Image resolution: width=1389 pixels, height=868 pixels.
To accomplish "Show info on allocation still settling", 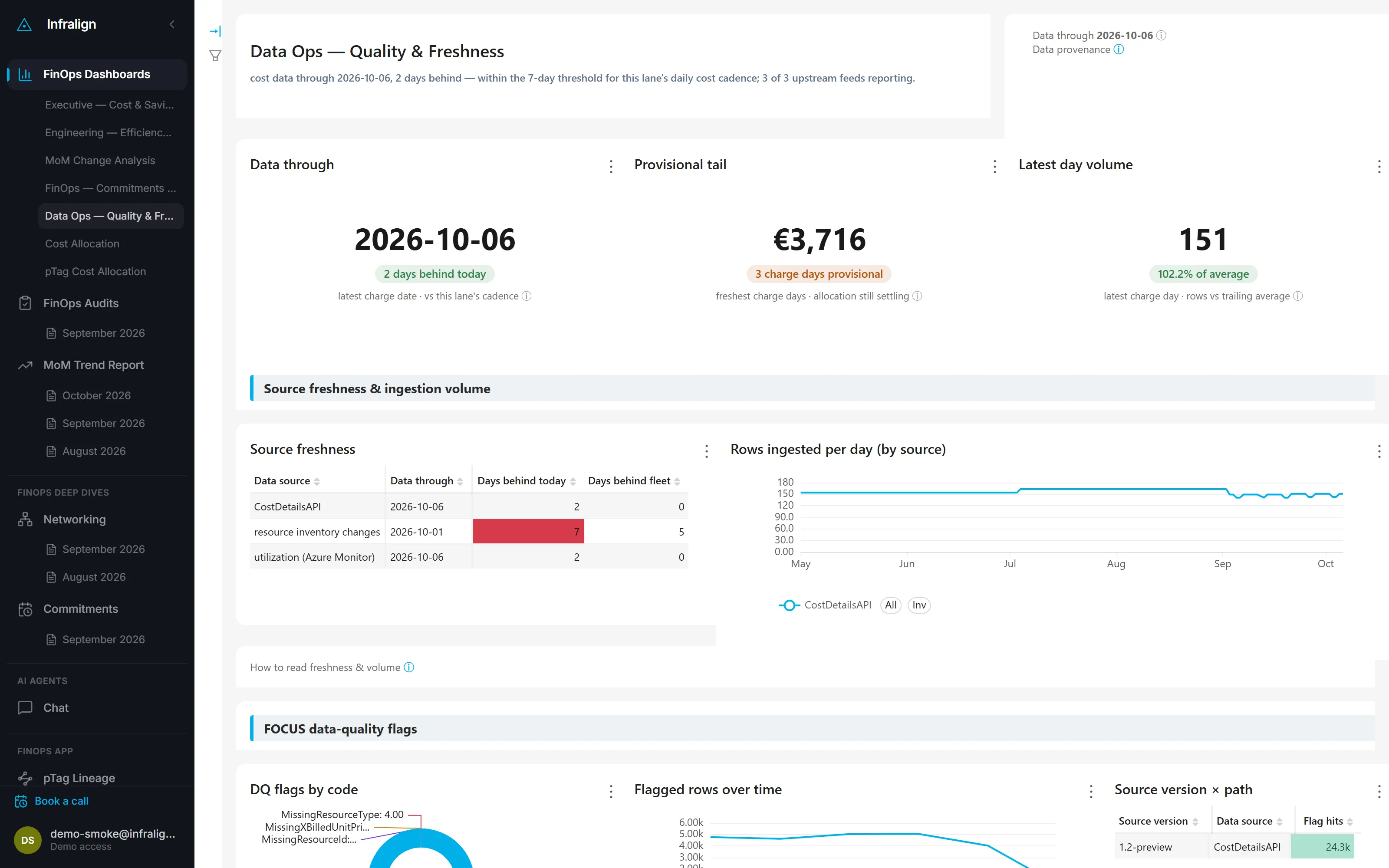I will (917, 296).
